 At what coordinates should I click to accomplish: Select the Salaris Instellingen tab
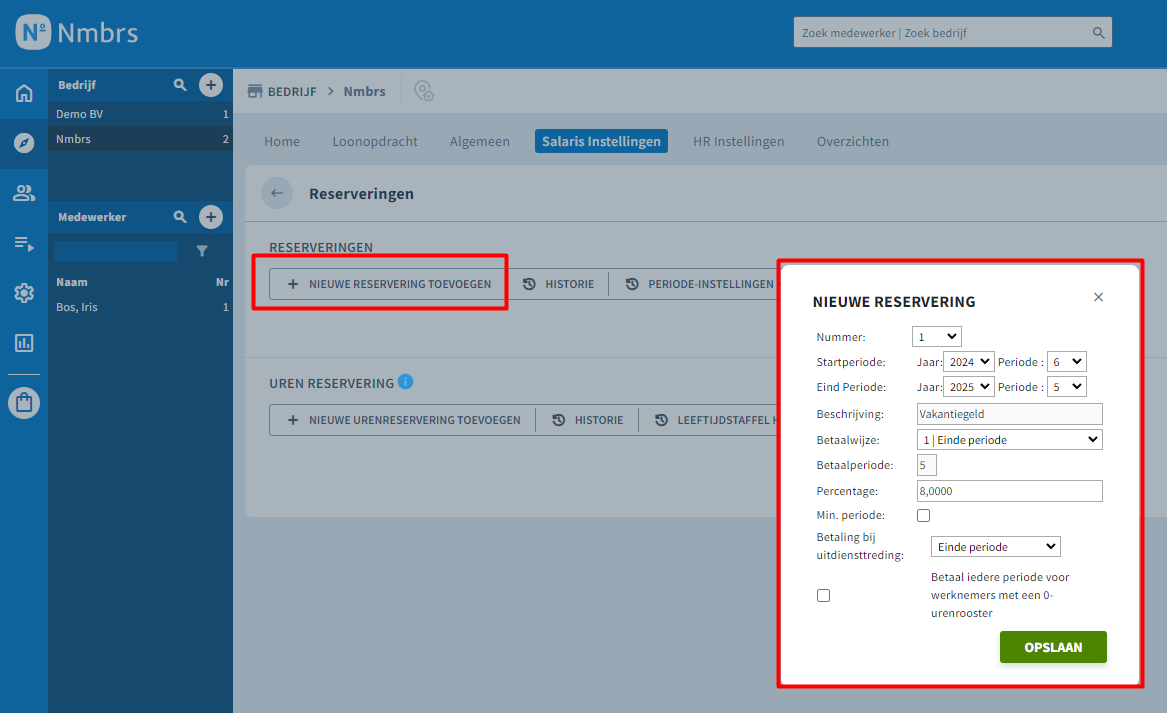(601, 141)
